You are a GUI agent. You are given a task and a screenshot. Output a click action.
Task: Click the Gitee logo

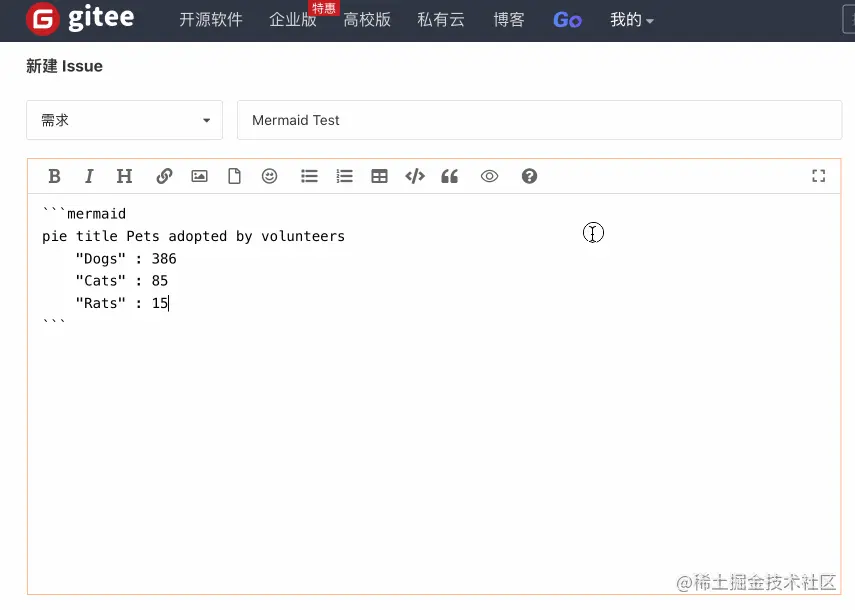pos(80,19)
